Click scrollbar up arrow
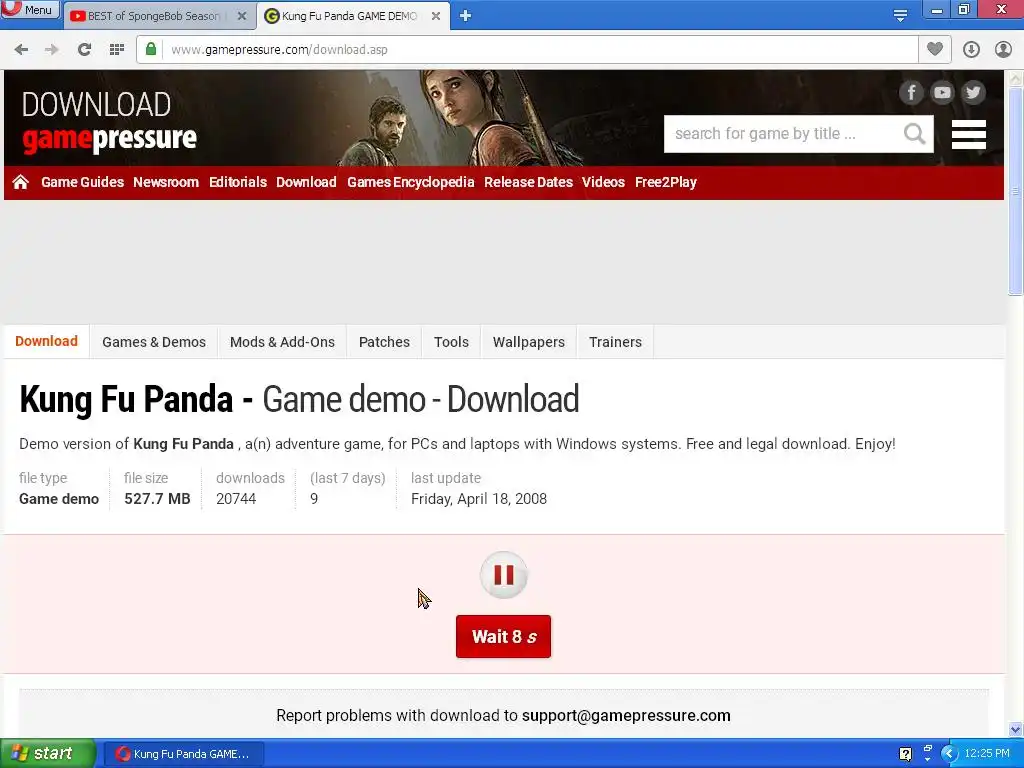Image resolution: width=1024 pixels, height=768 pixels. [1016, 78]
